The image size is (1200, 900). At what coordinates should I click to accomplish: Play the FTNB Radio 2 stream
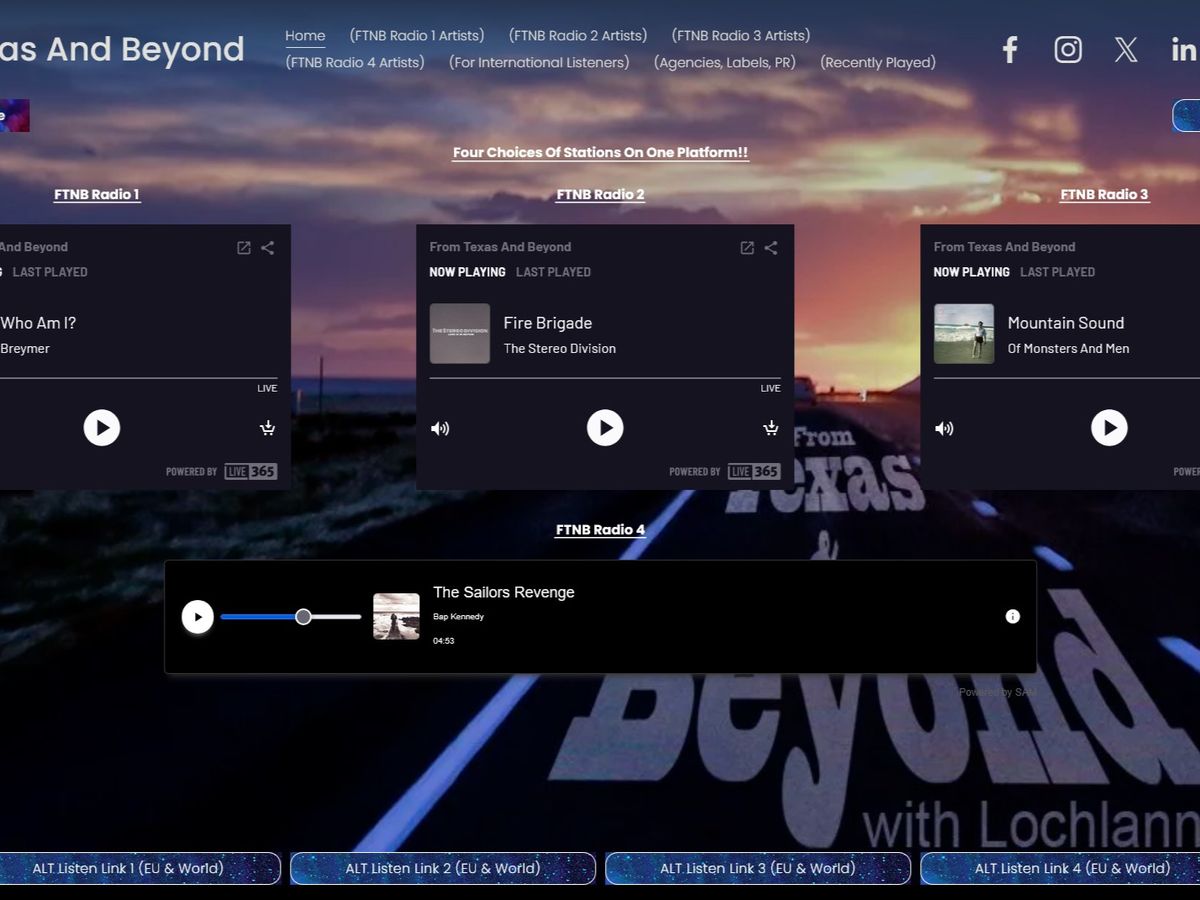[605, 428]
